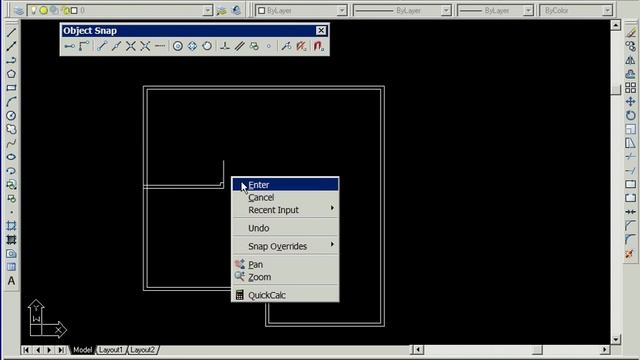Choose Pan from the context menu

pyautogui.click(x=285, y=264)
